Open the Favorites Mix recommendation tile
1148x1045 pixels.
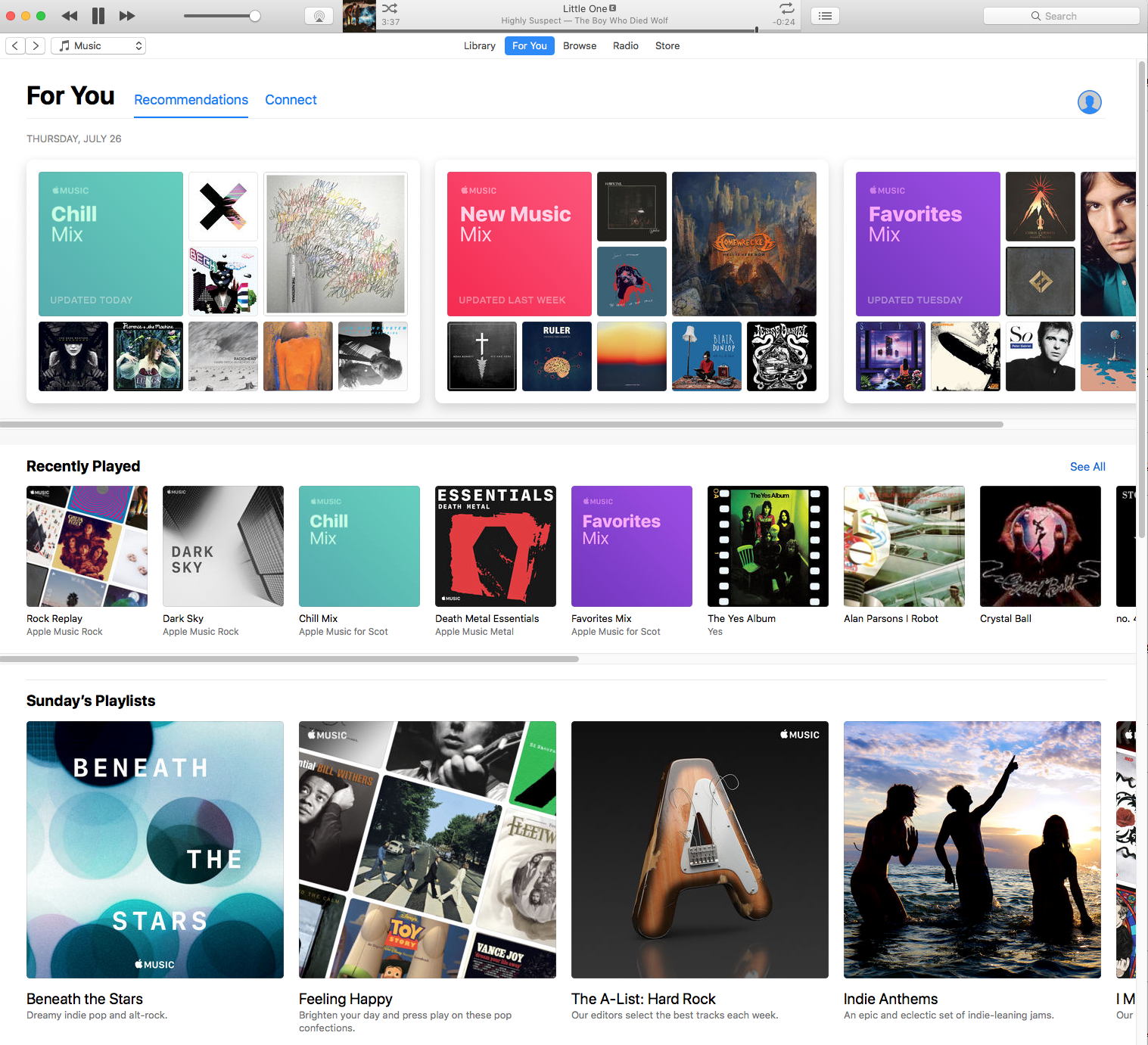[x=928, y=244]
